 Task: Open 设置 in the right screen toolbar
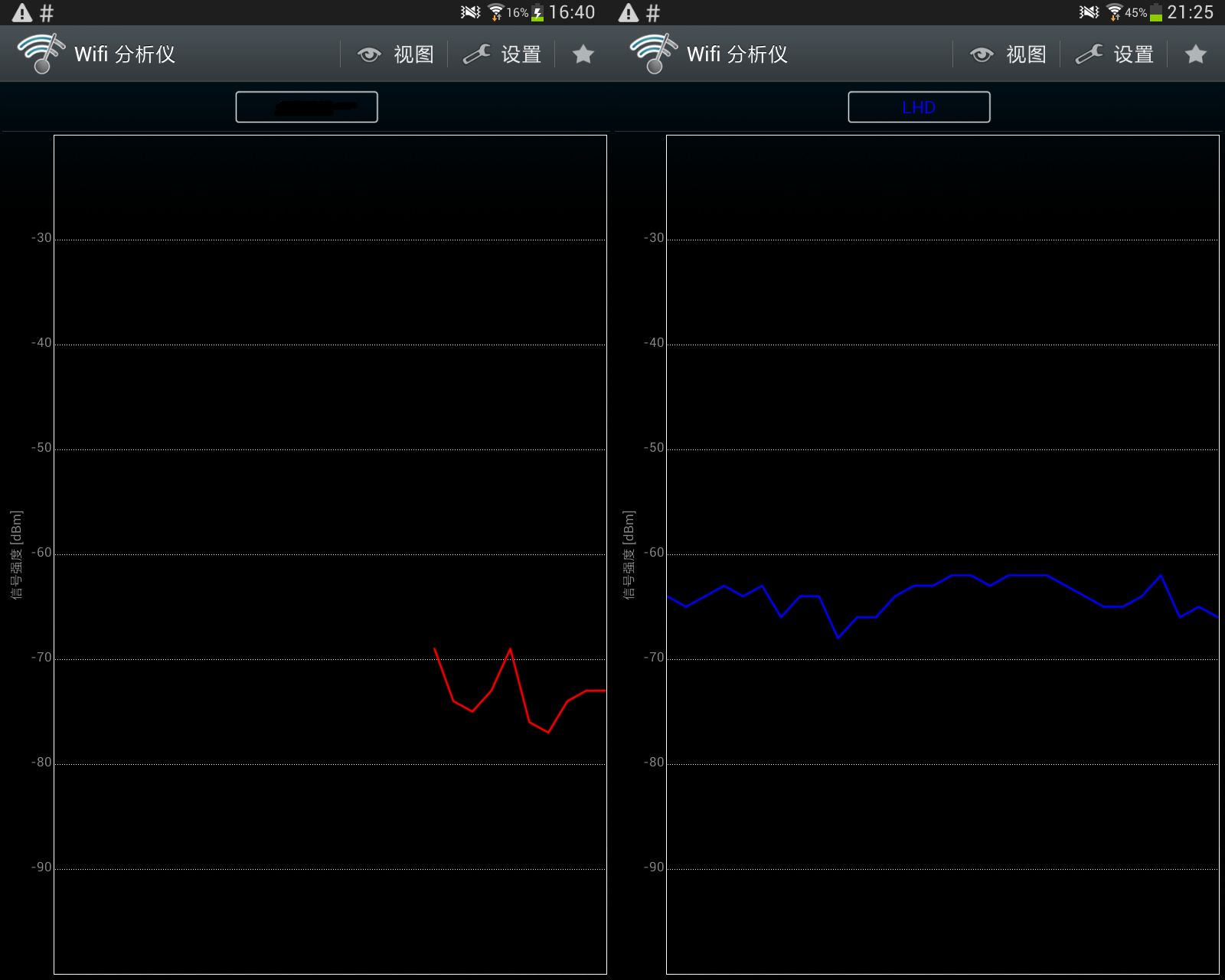click(x=1134, y=54)
